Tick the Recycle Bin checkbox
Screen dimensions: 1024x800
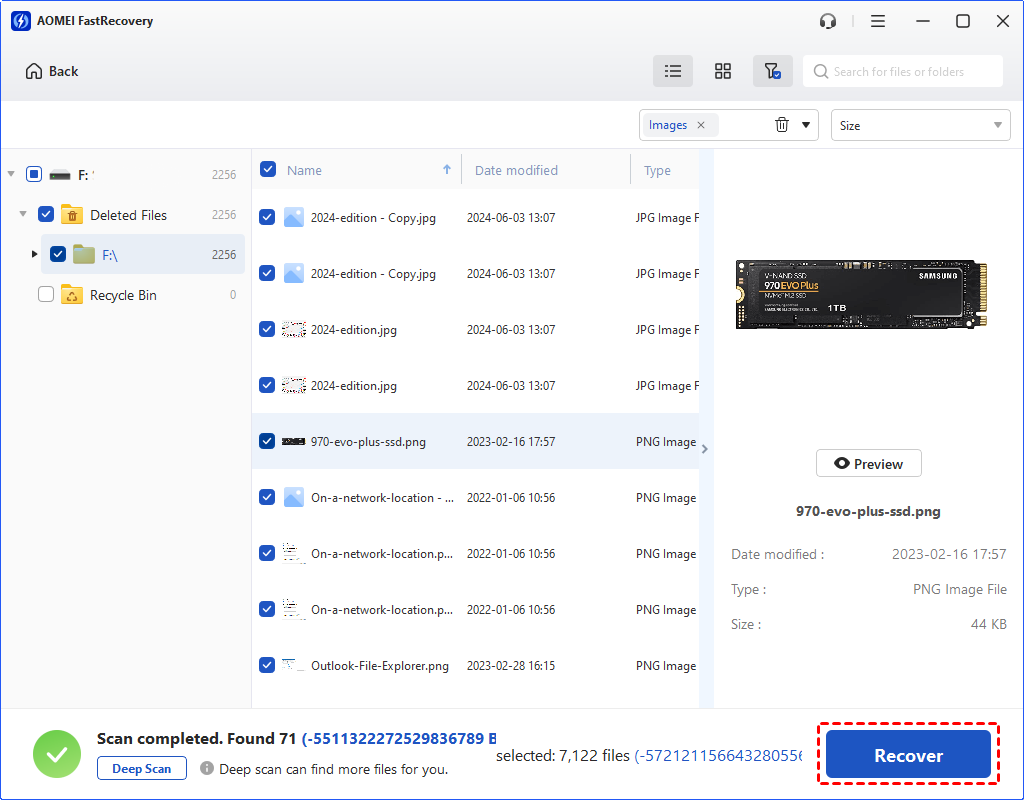[x=46, y=295]
